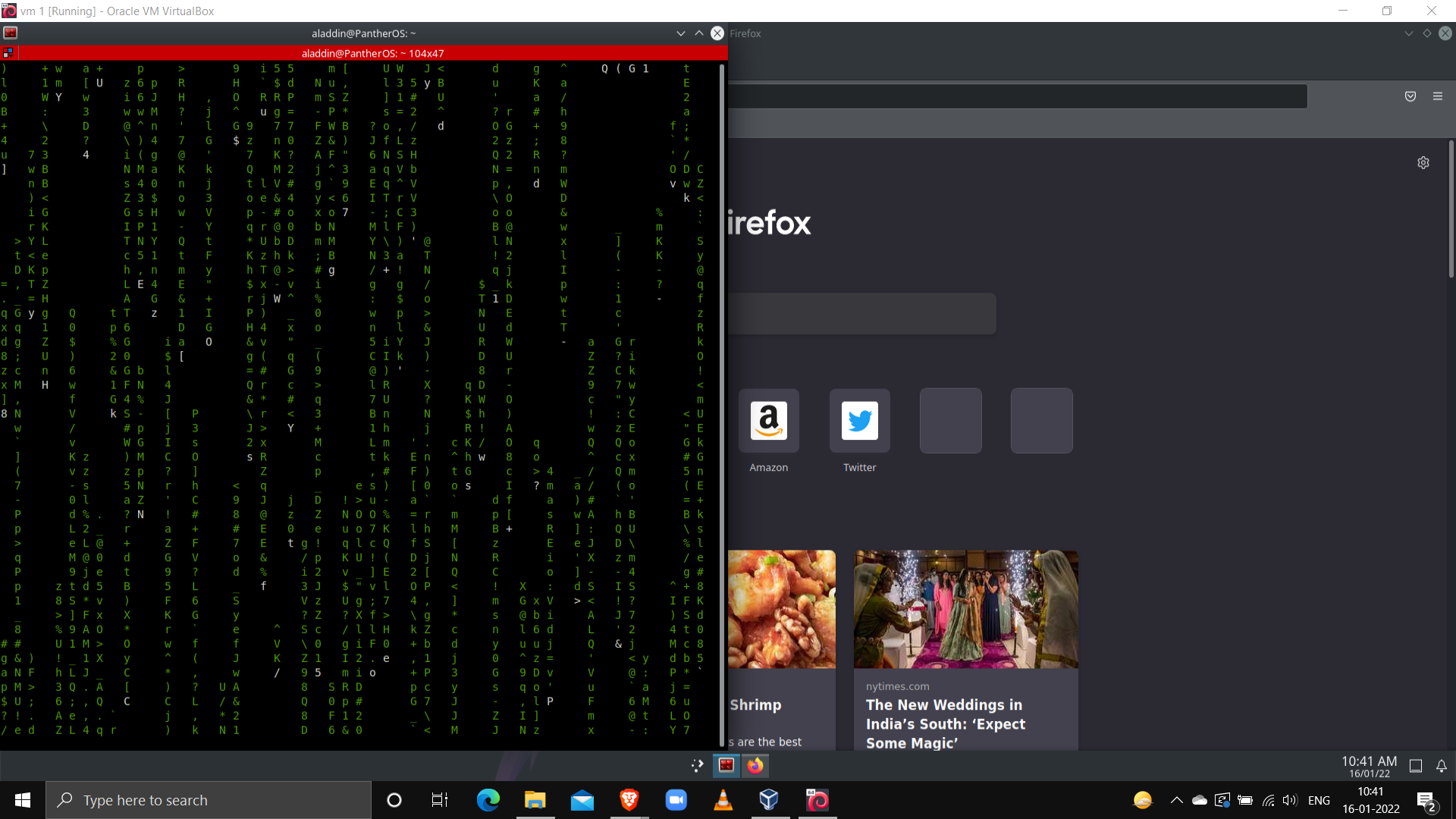Open the Shrimp recipe story thumbnail
Image resolution: width=1456 pixels, height=819 pixels.
(781, 609)
